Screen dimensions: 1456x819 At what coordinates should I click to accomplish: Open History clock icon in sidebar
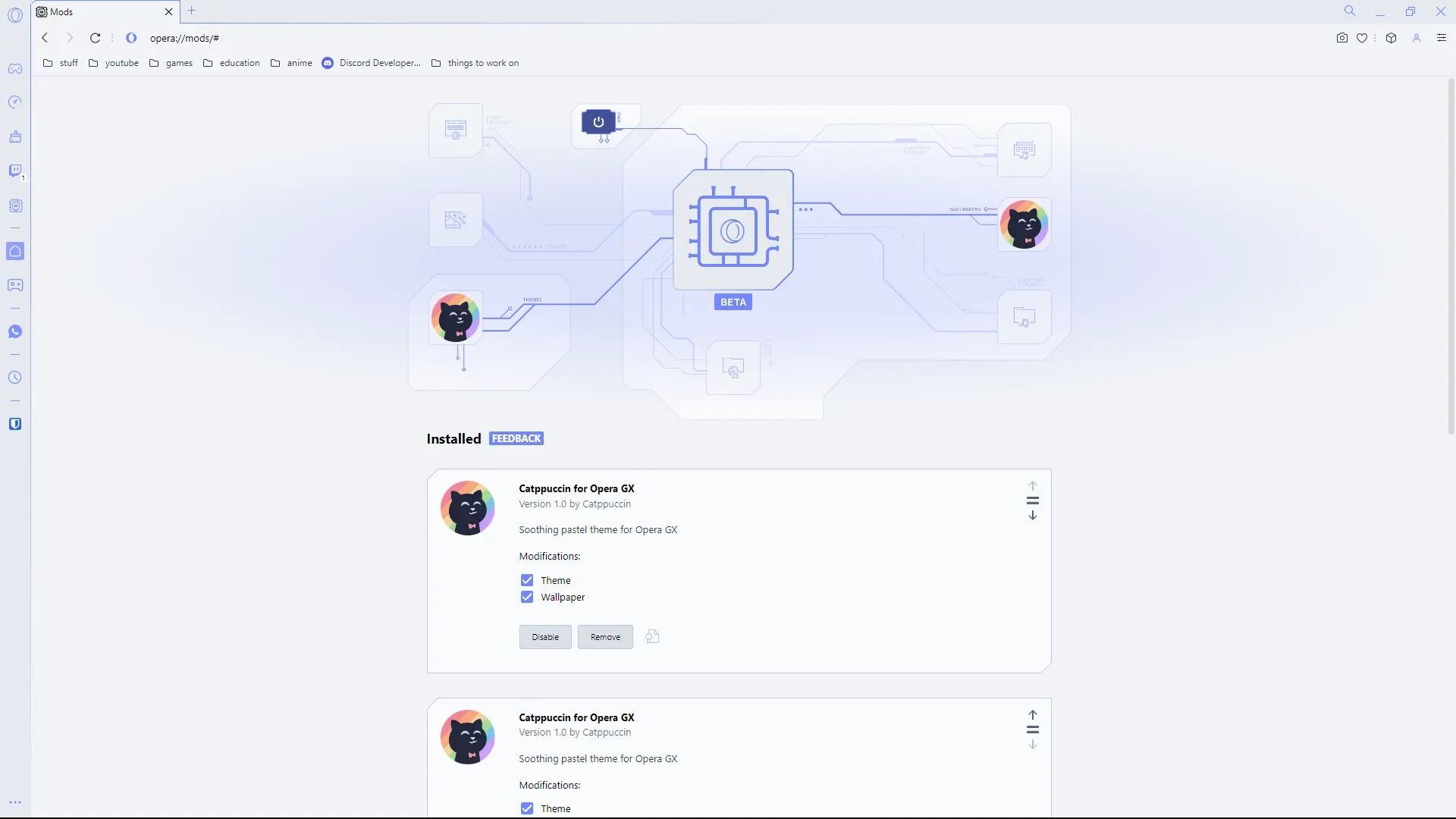15,378
